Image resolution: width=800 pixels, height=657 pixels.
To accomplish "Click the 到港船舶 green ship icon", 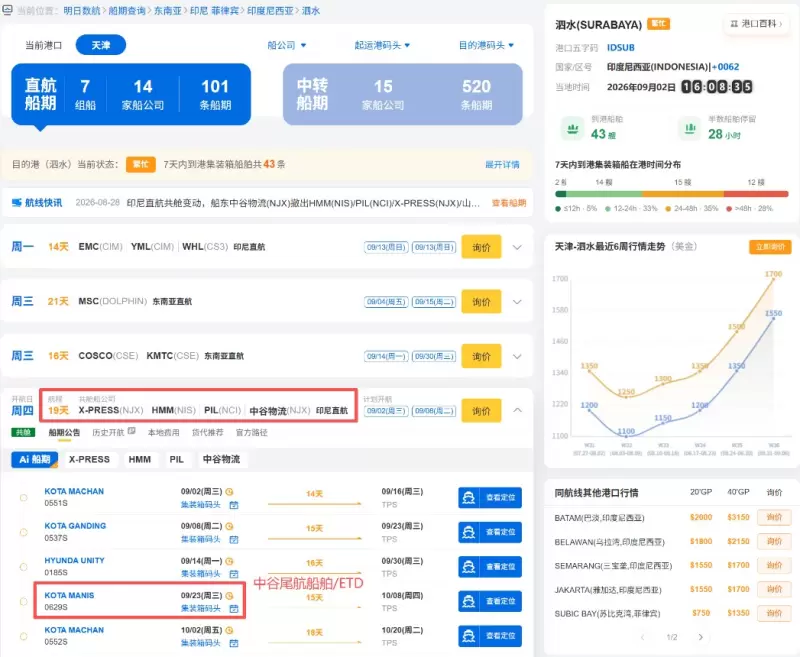I will click(x=572, y=129).
